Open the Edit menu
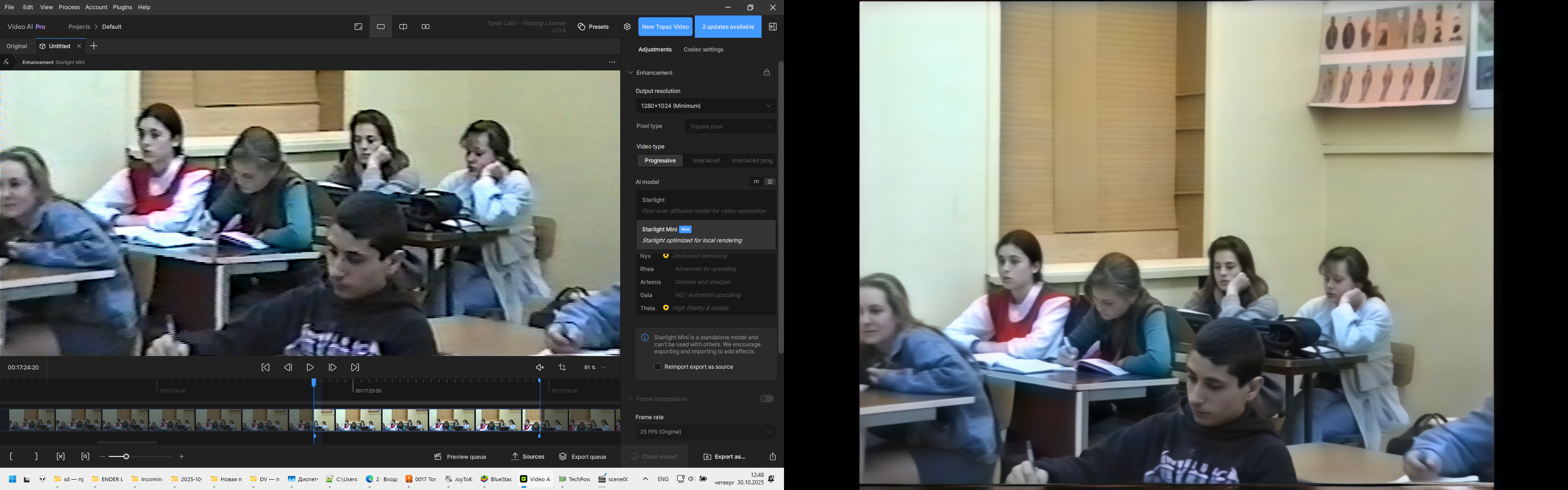This screenshot has height=490, width=1568. coord(28,7)
